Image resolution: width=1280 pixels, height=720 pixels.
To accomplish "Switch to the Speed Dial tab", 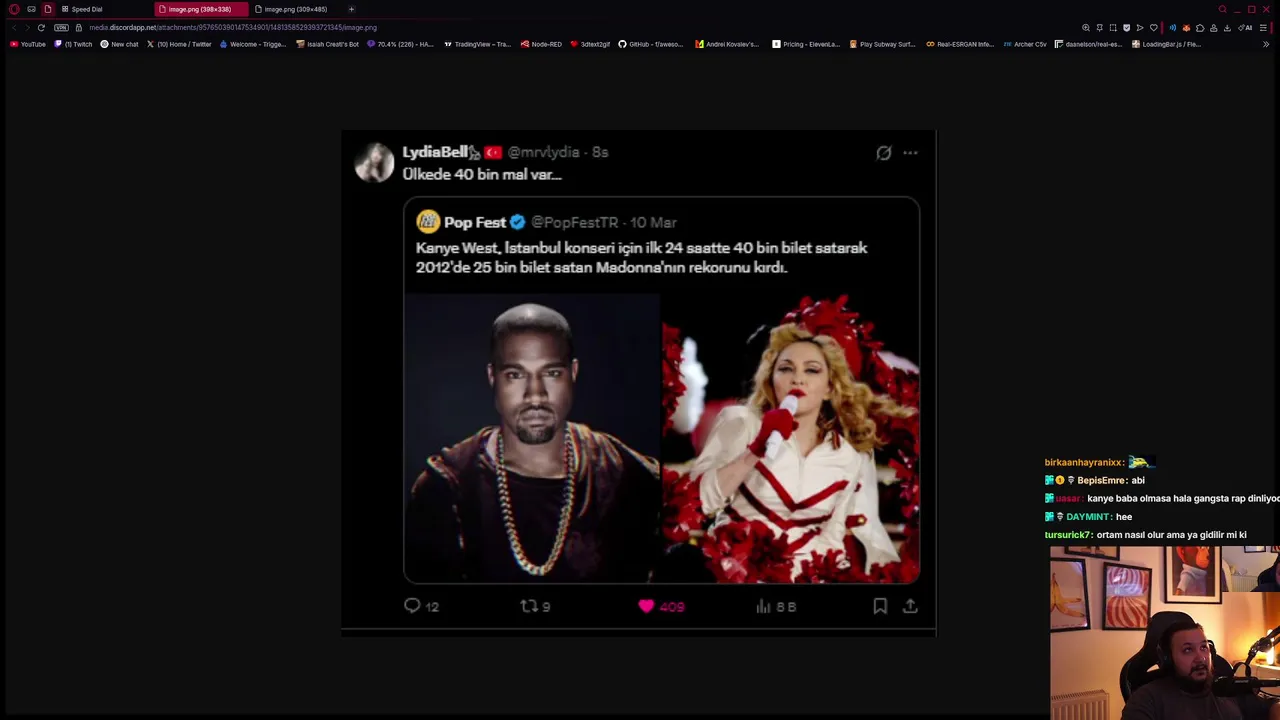I will (x=82, y=9).
